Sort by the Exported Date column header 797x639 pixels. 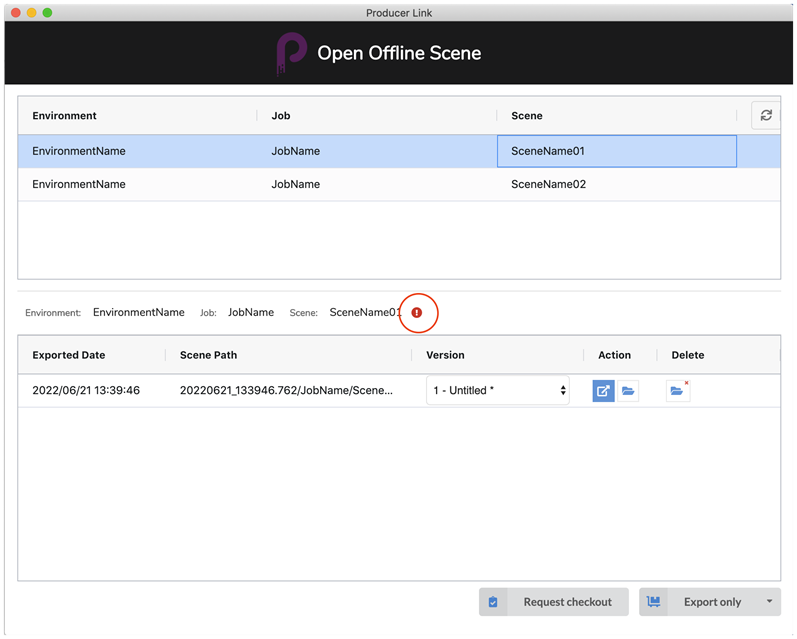tap(68, 355)
